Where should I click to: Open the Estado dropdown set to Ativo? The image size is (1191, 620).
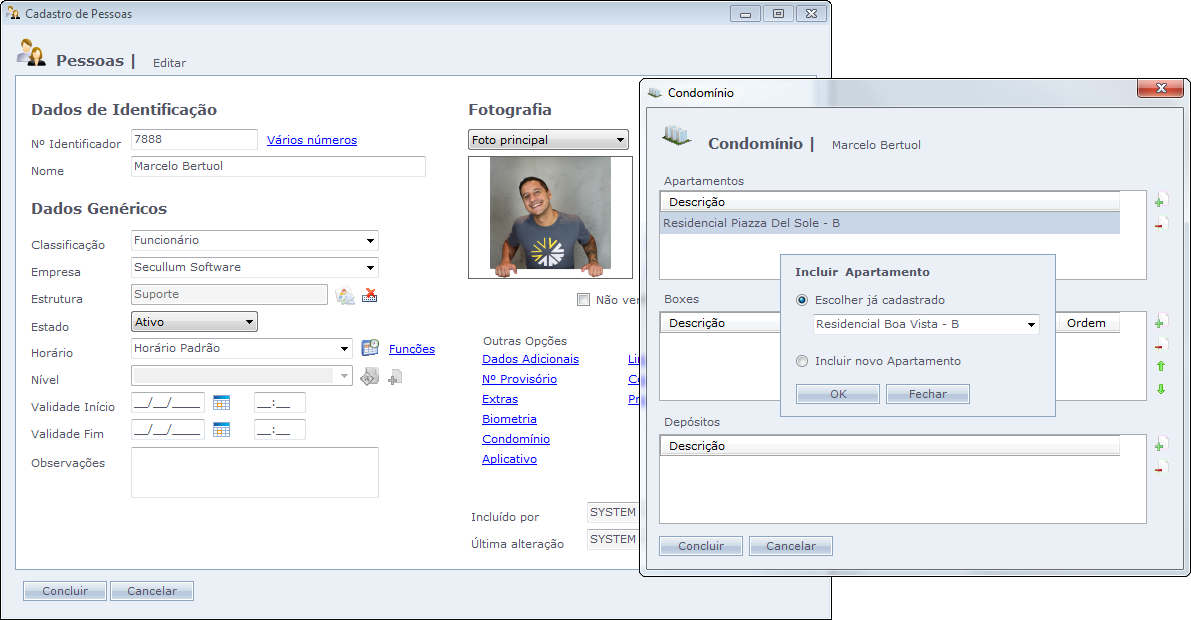click(249, 322)
